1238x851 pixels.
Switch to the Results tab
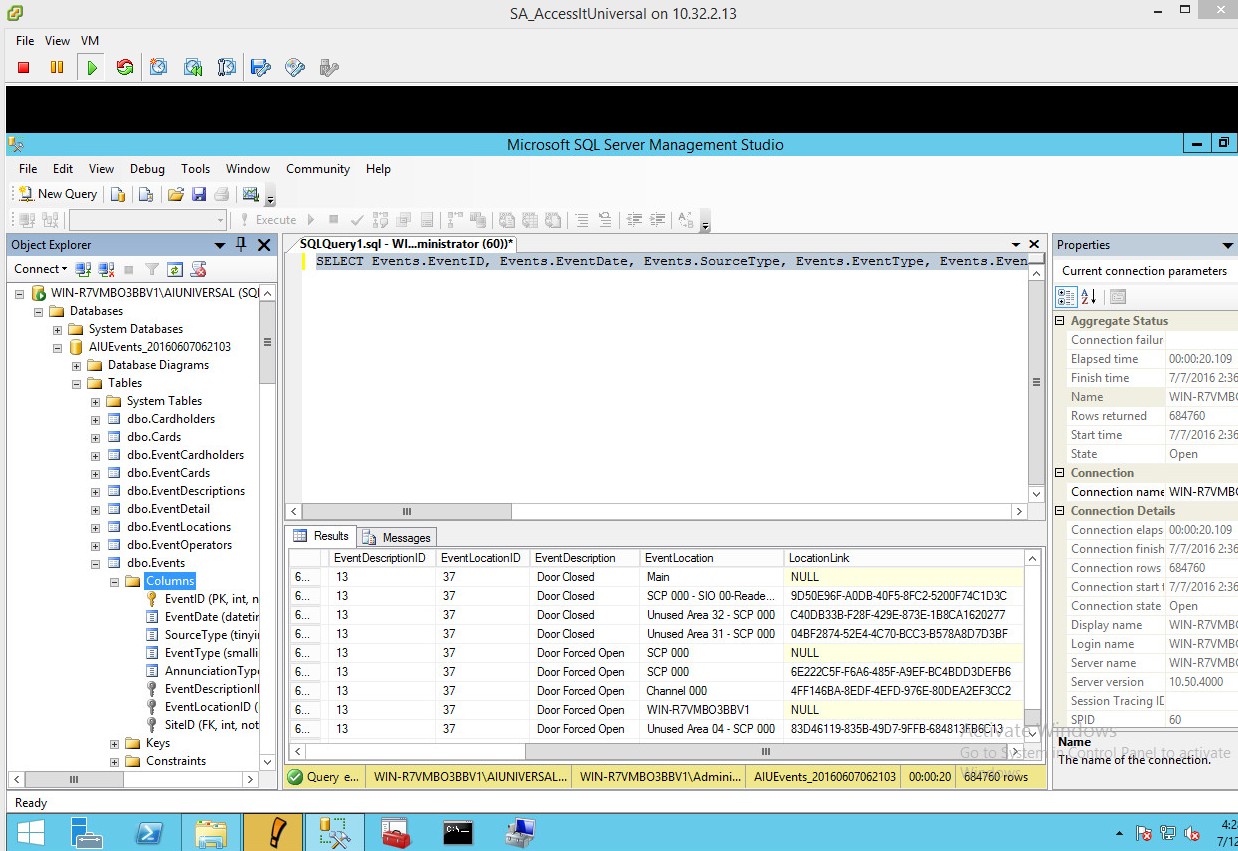pos(321,536)
